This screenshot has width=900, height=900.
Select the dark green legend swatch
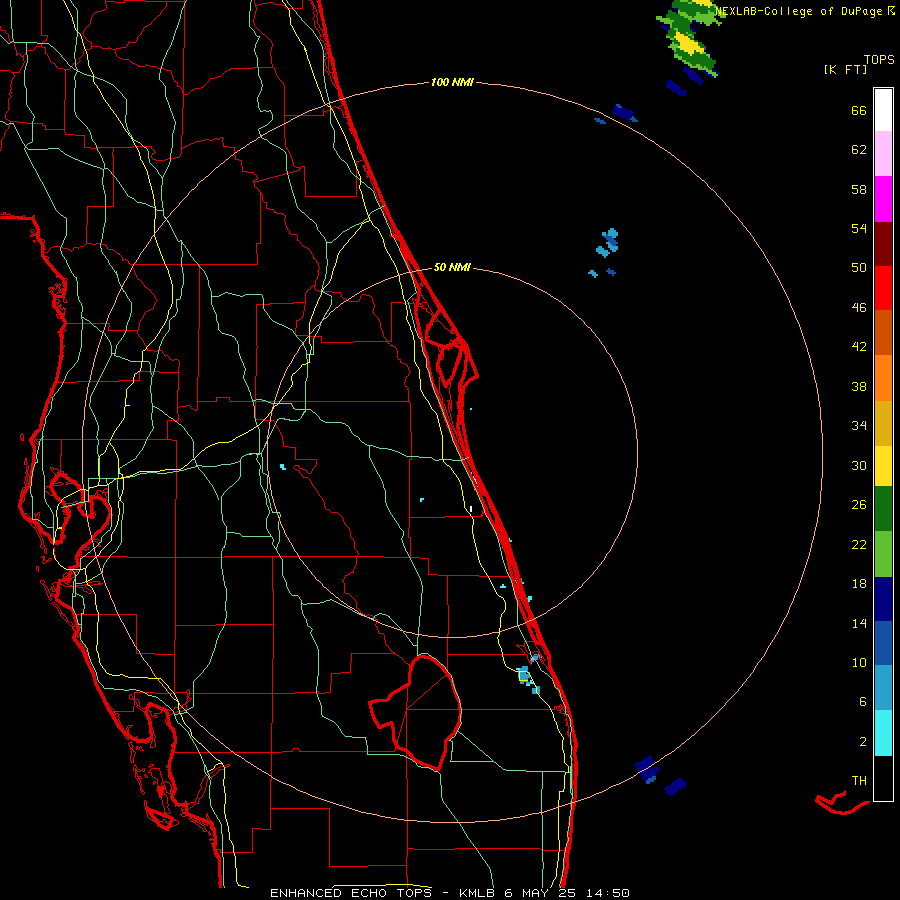[883, 509]
